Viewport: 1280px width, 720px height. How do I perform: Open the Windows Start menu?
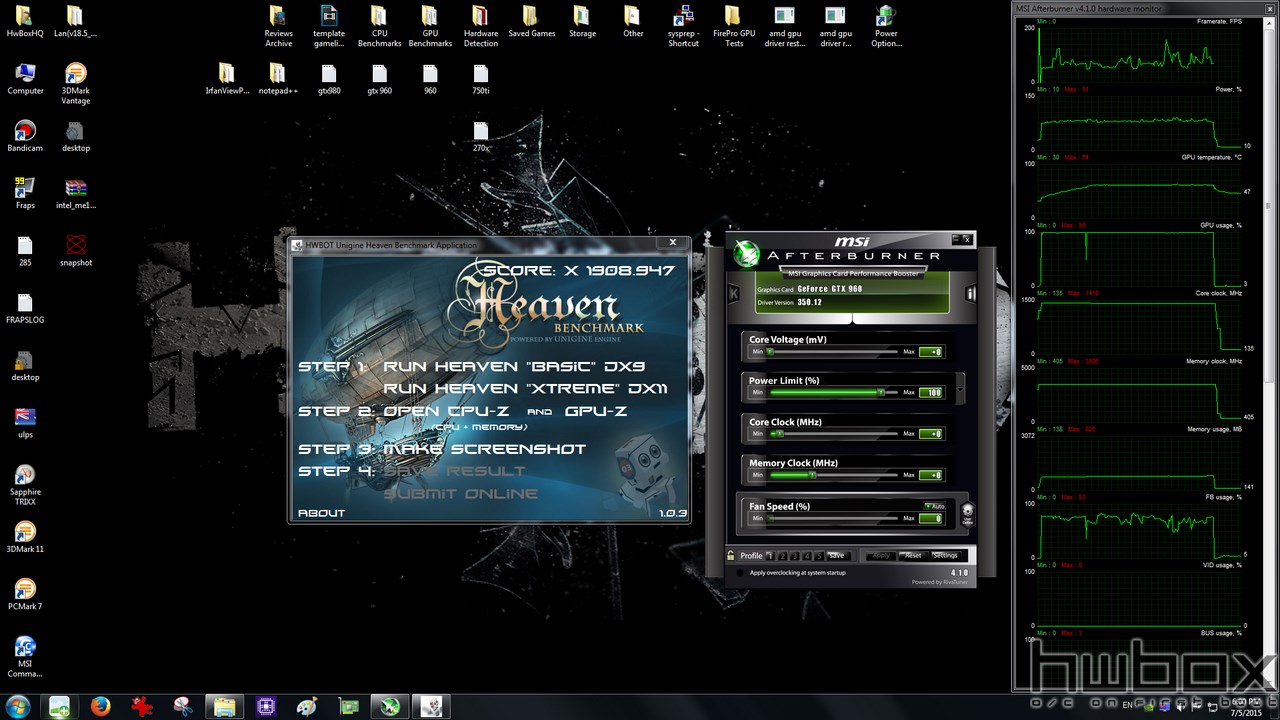(x=18, y=706)
